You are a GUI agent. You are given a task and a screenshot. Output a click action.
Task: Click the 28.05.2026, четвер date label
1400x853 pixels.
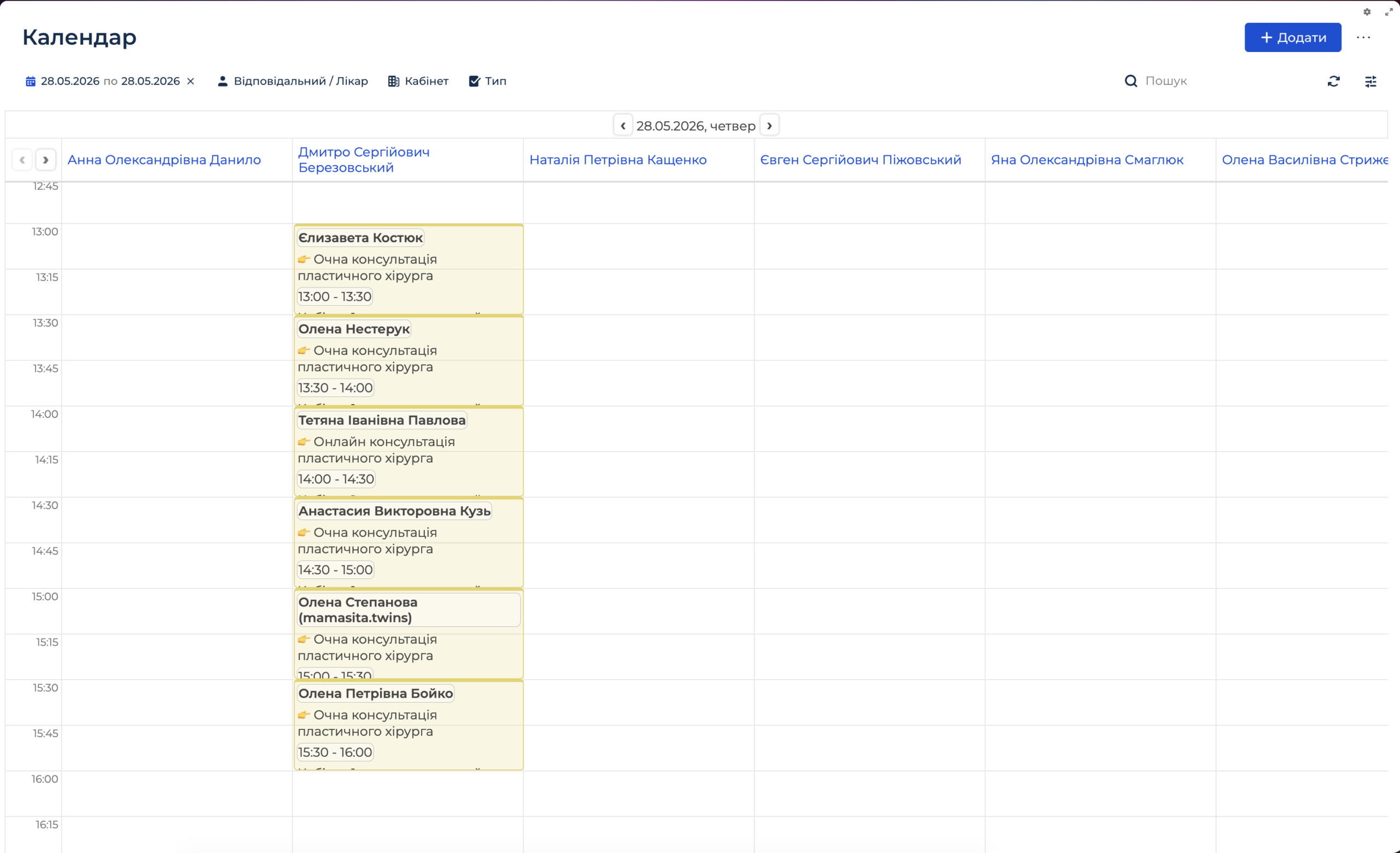(696, 126)
